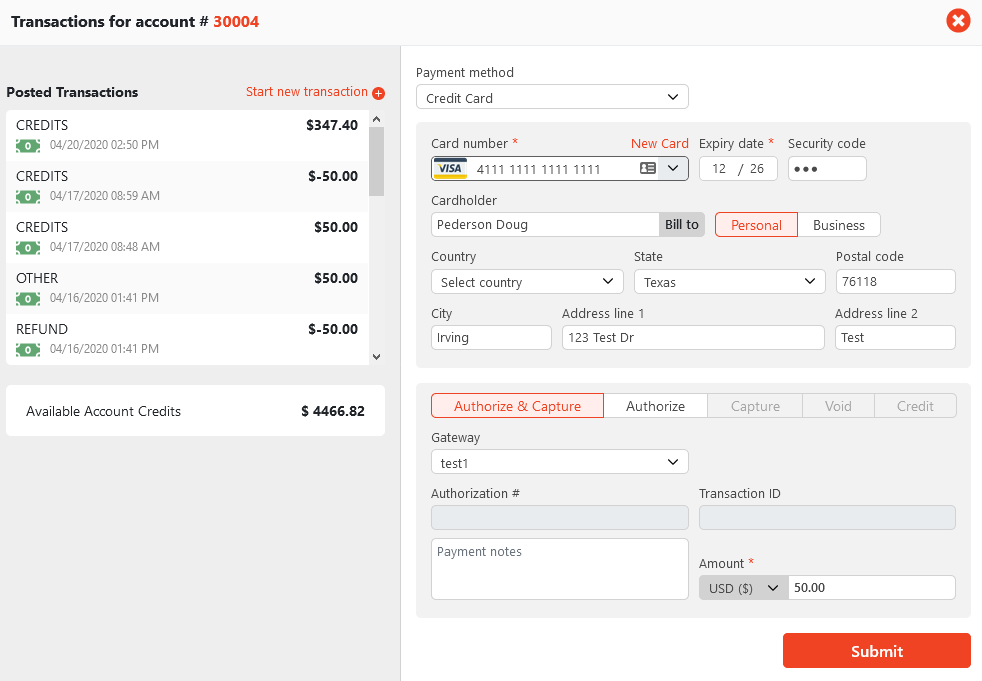The width and height of the screenshot is (982, 681).
Task: Click the plus icon beside Start new transaction
Action: point(378,93)
